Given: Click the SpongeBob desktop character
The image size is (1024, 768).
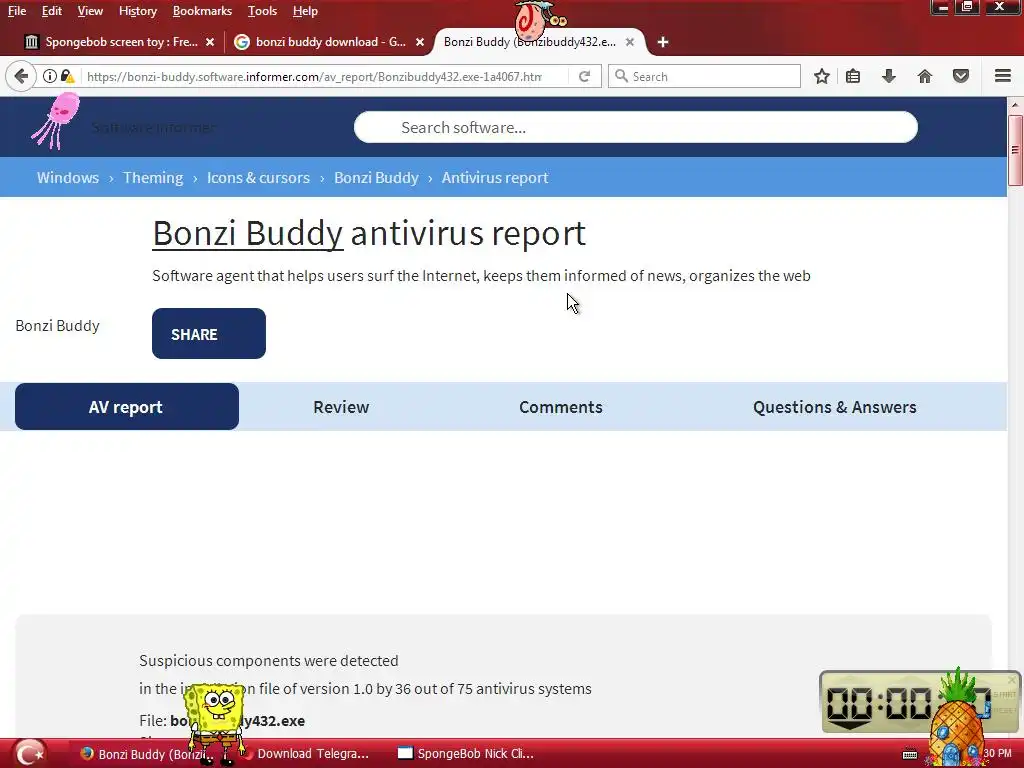Looking at the screenshot, I should [214, 724].
